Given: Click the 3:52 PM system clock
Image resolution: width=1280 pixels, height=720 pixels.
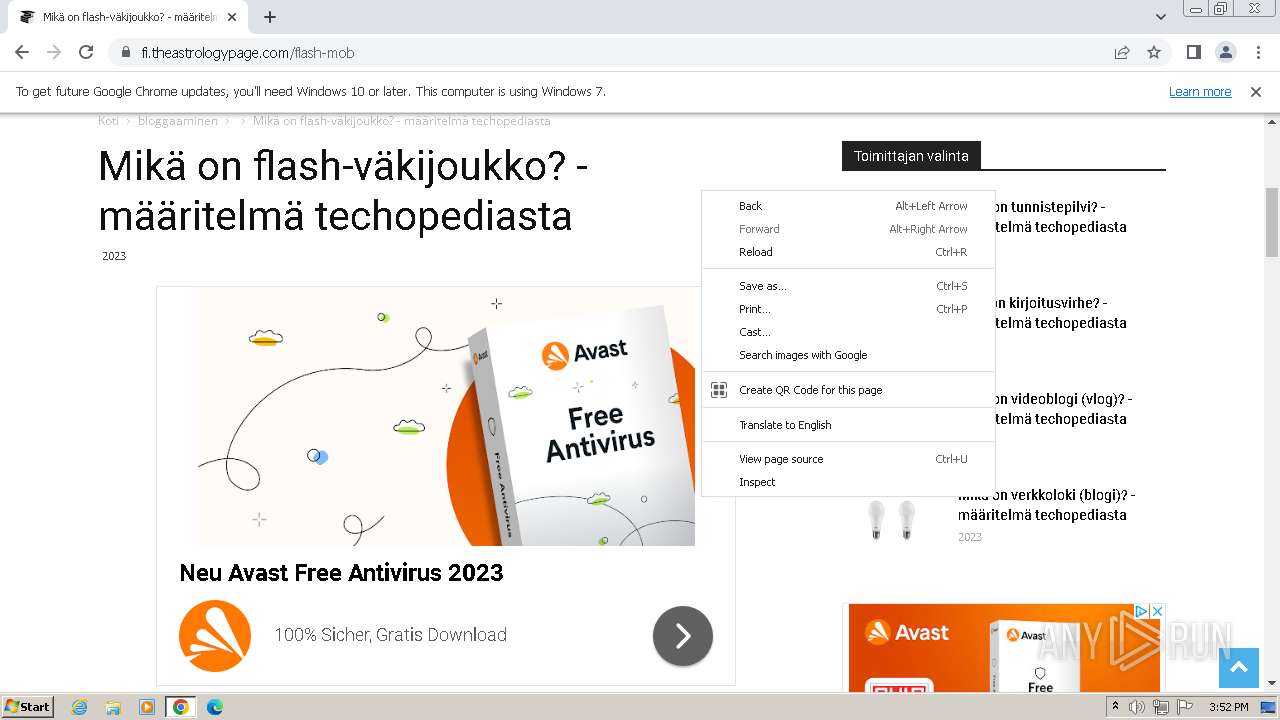Looking at the screenshot, I should click(x=1228, y=707).
